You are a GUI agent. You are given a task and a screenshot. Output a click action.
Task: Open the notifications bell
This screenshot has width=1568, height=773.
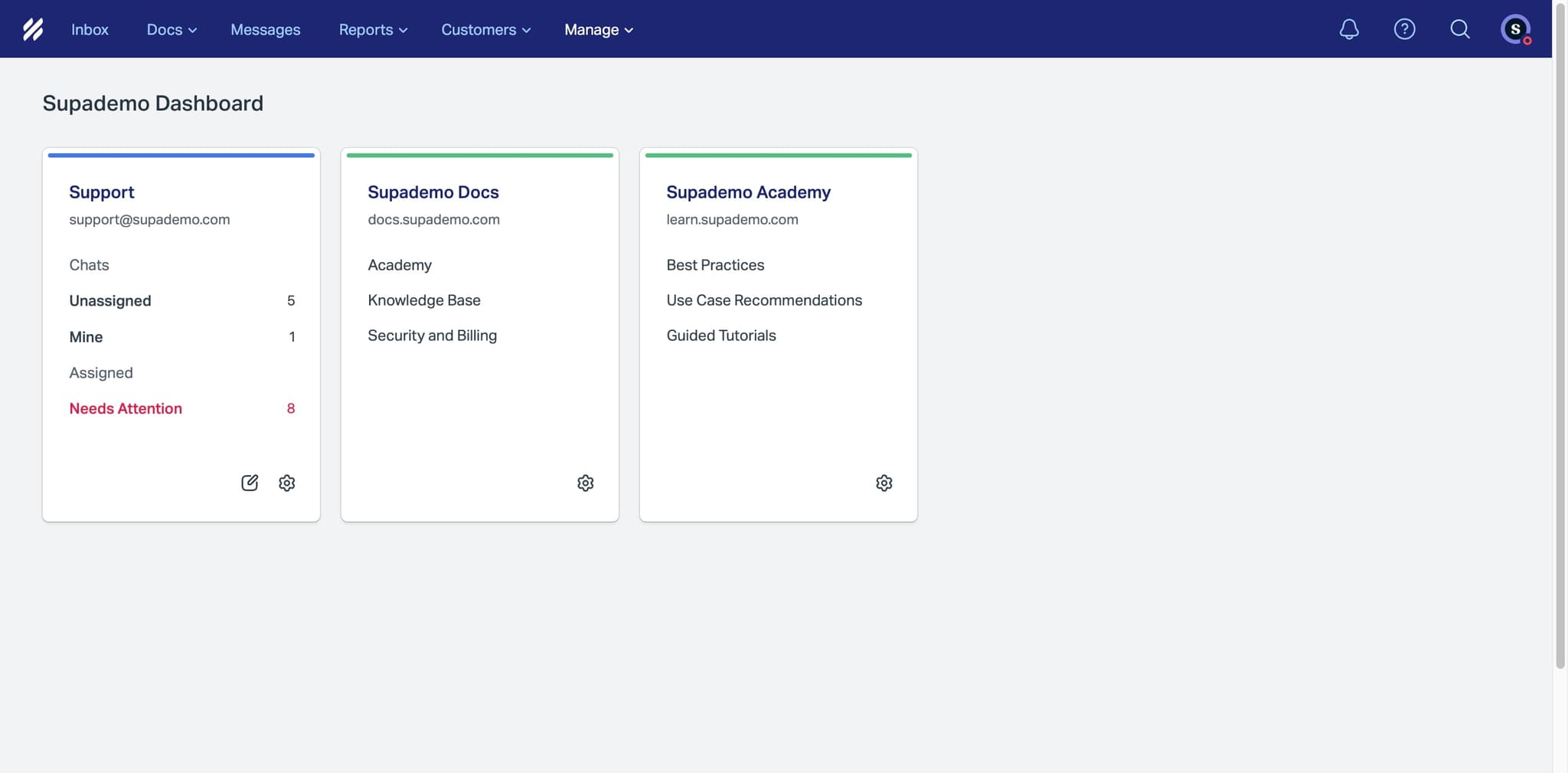pyautogui.click(x=1348, y=28)
